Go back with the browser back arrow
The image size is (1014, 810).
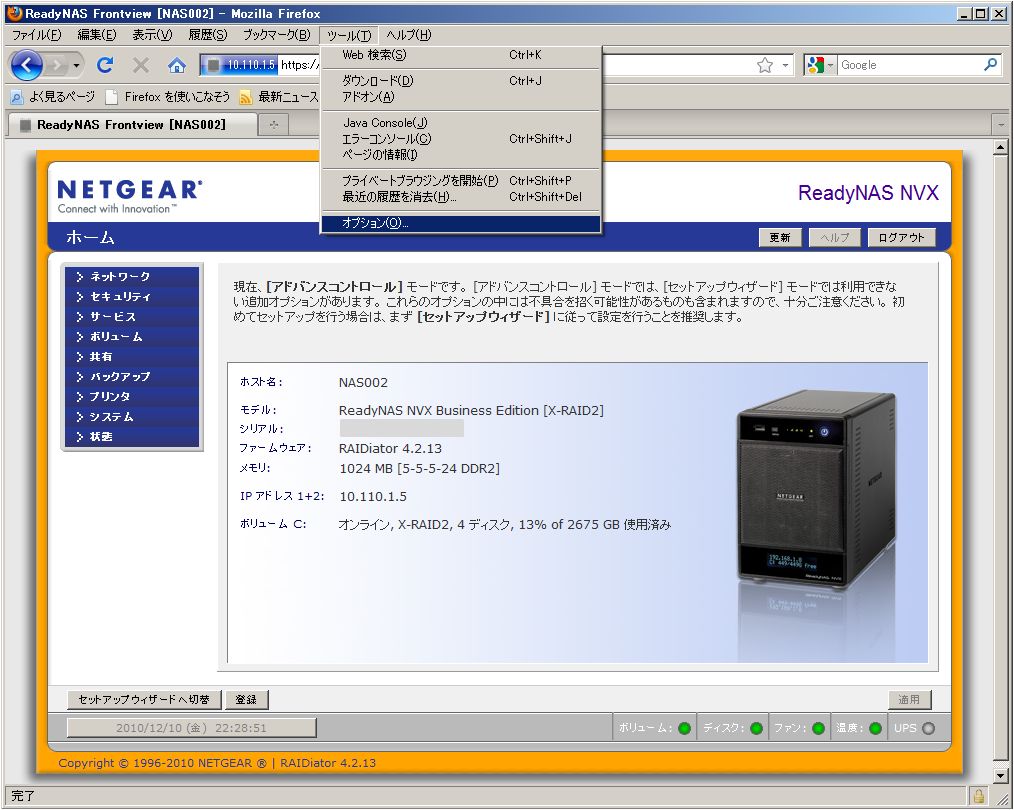pos(27,65)
